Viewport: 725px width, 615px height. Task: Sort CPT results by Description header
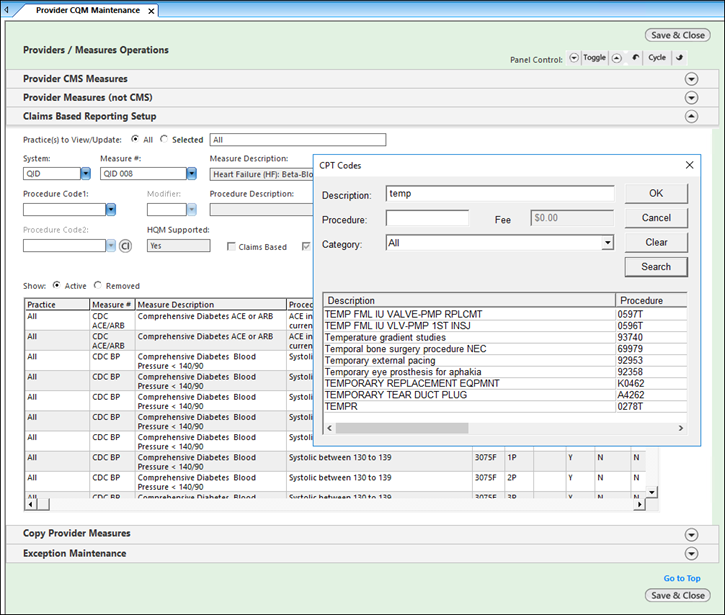pyautogui.click(x=469, y=300)
